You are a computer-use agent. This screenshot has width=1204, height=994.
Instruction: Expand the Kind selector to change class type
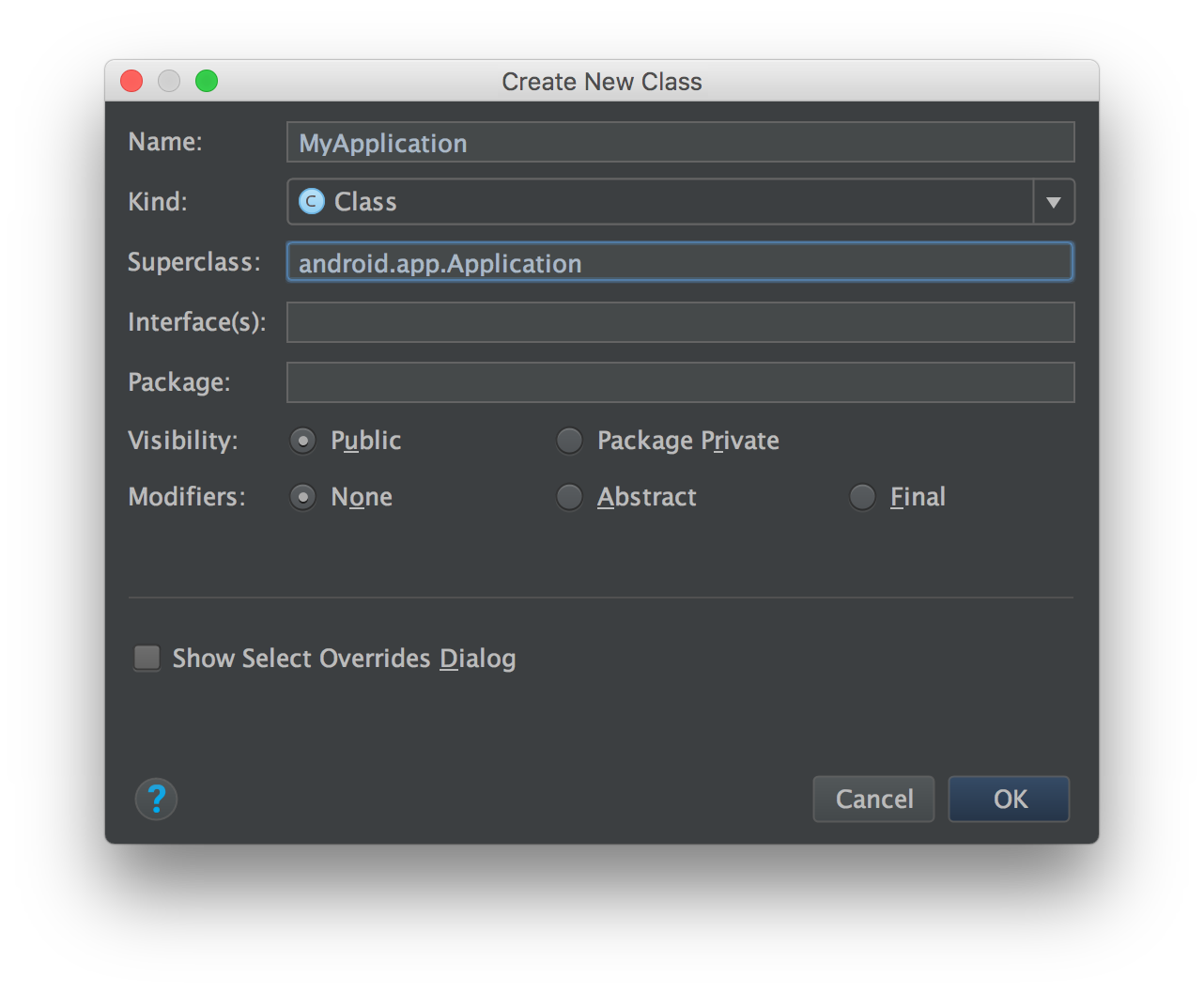[1054, 201]
